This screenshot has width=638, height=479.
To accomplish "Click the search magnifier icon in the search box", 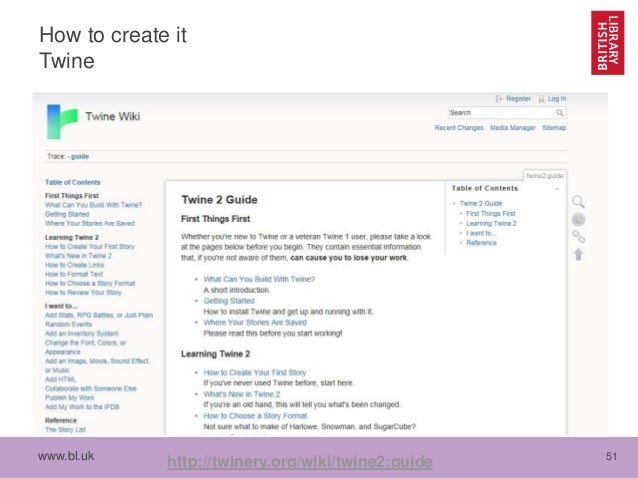I will click(x=560, y=113).
